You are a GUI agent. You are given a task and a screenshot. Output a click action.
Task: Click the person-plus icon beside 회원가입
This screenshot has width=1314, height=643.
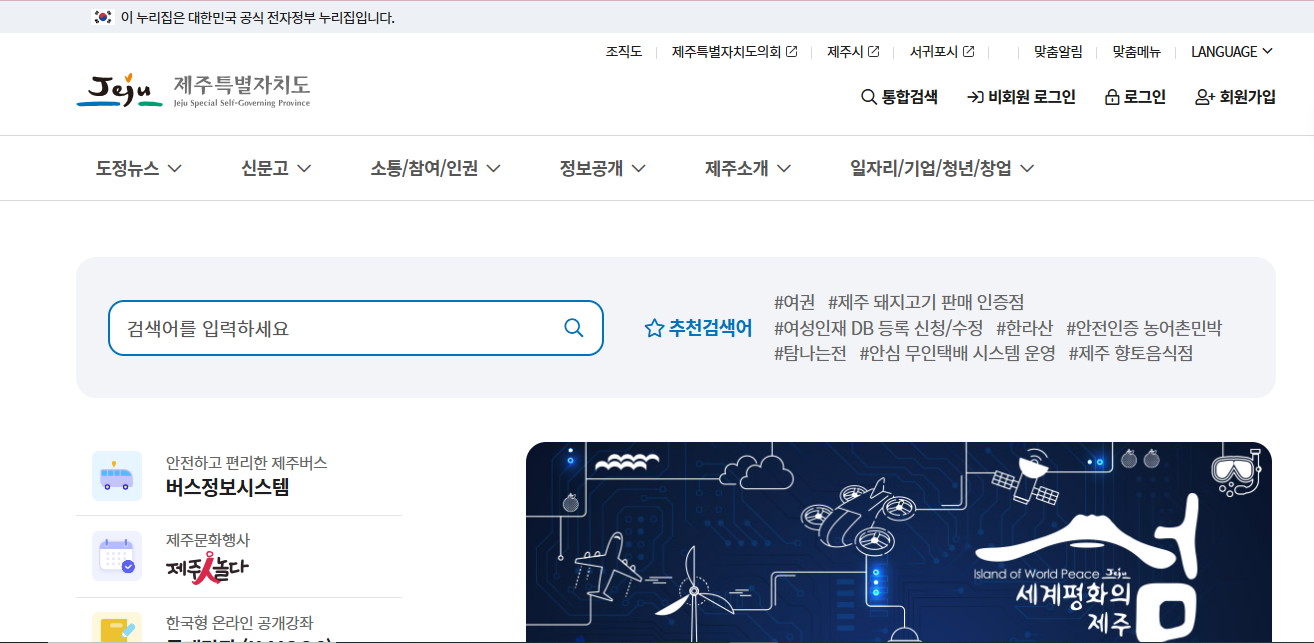tap(1205, 97)
